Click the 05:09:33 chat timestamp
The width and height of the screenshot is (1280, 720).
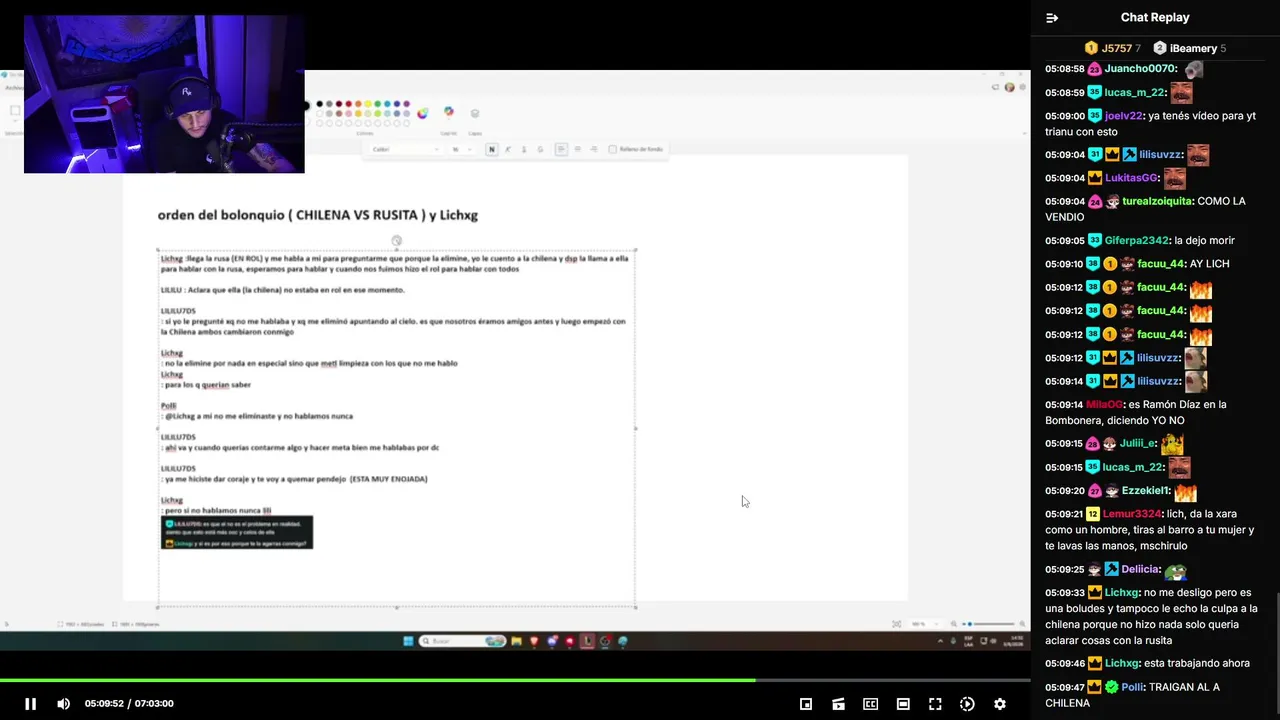coord(1064,593)
